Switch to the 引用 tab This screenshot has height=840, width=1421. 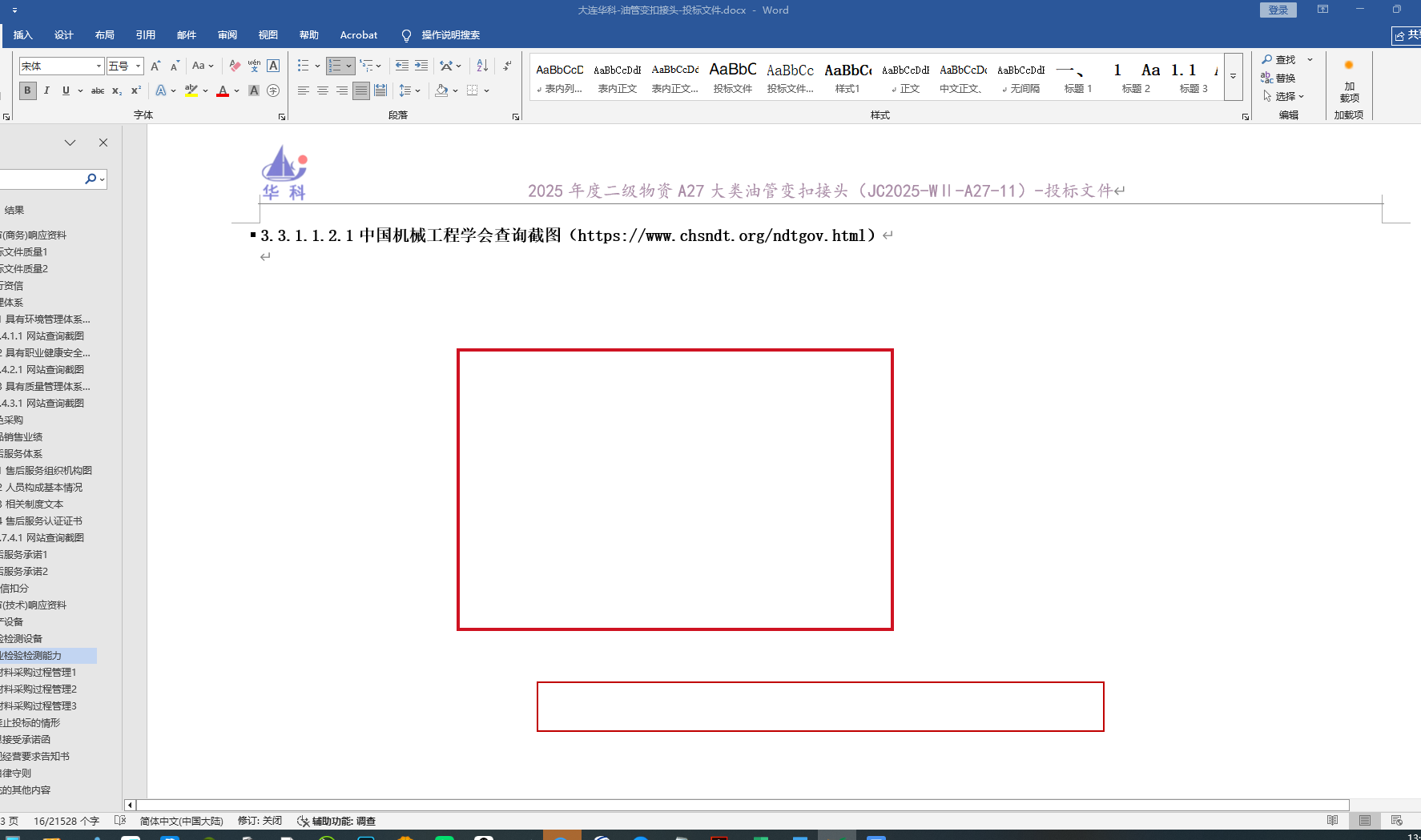[146, 35]
